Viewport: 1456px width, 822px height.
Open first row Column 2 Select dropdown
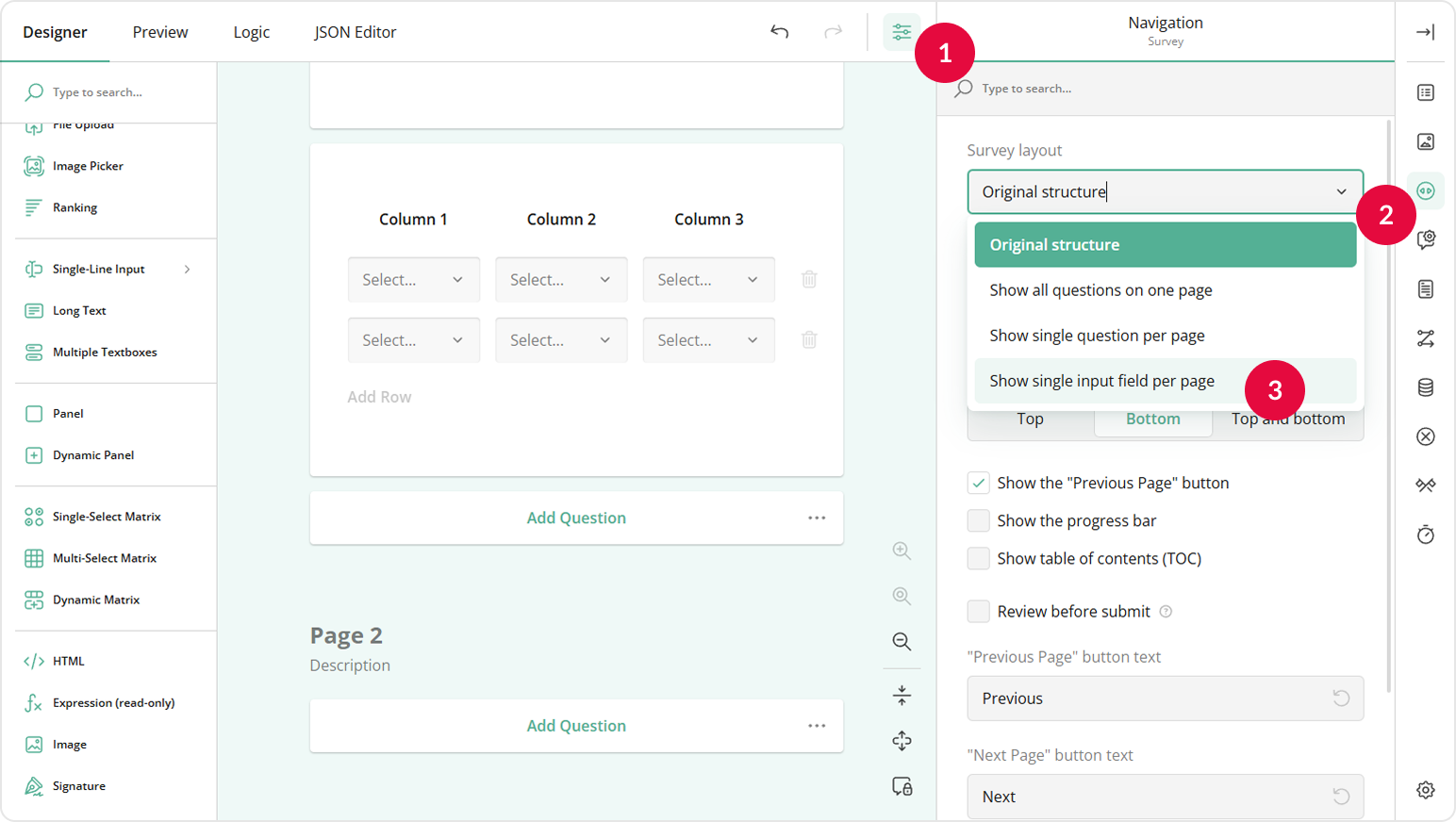coord(560,280)
